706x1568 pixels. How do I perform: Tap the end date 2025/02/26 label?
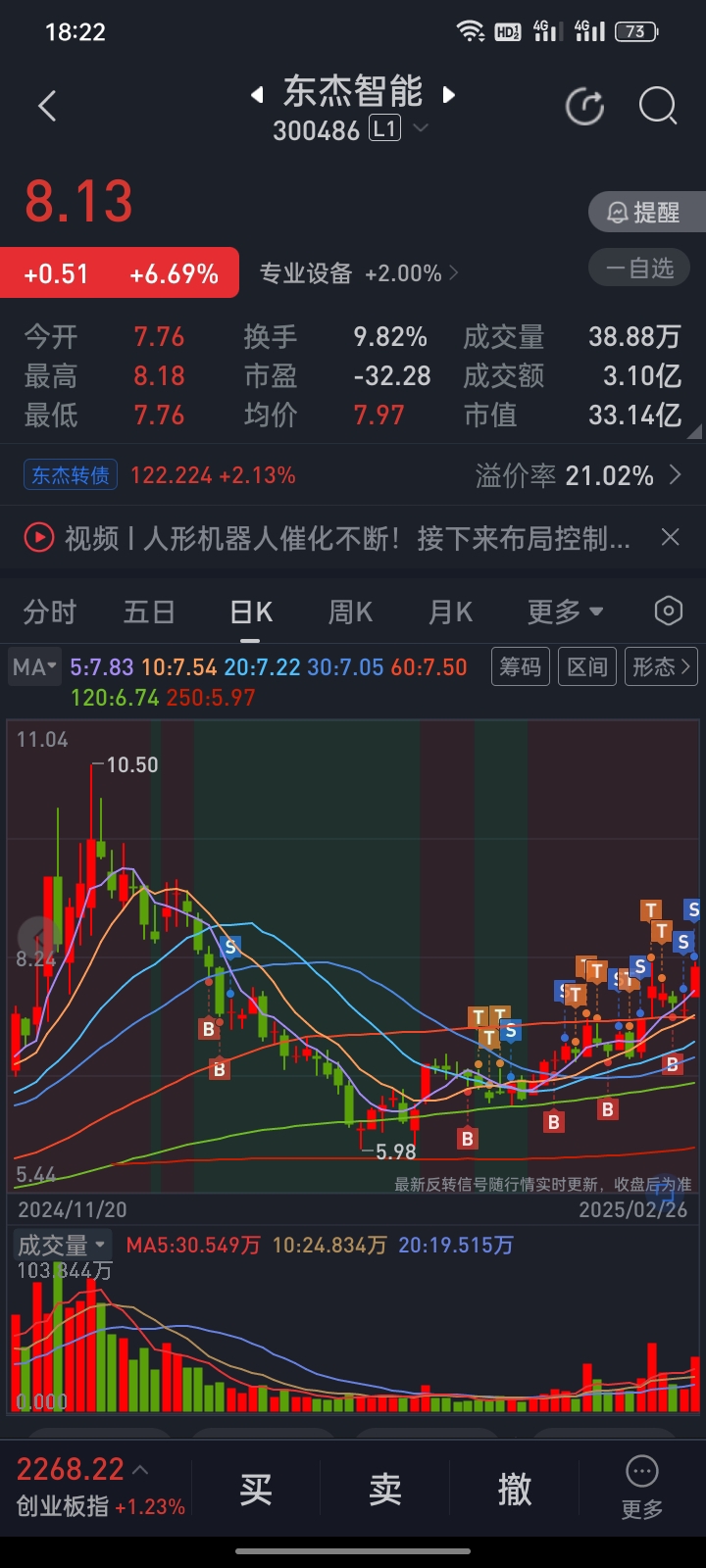(633, 1209)
